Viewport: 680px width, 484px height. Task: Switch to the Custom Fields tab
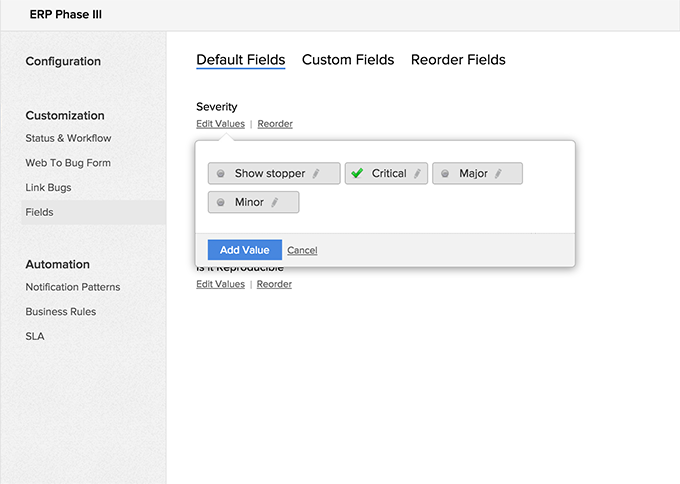coord(348,60)
